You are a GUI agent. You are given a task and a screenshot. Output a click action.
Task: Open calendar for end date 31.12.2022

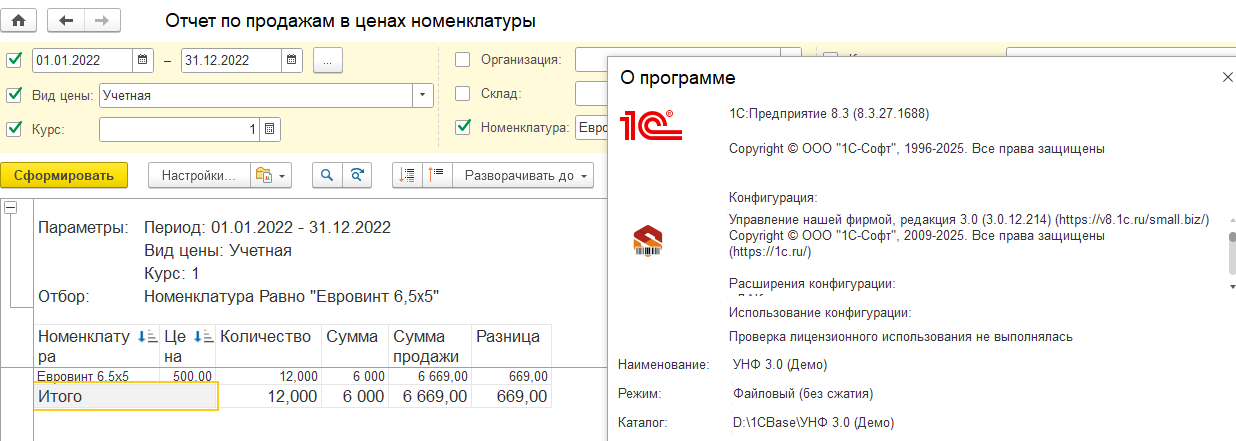[292, 60]
